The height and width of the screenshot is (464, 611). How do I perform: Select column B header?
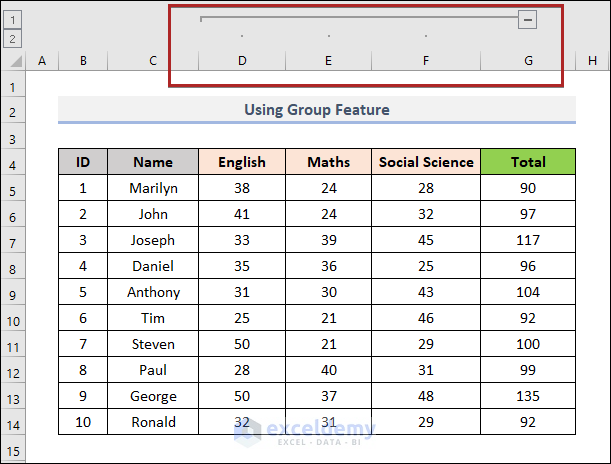click(83, 61)
